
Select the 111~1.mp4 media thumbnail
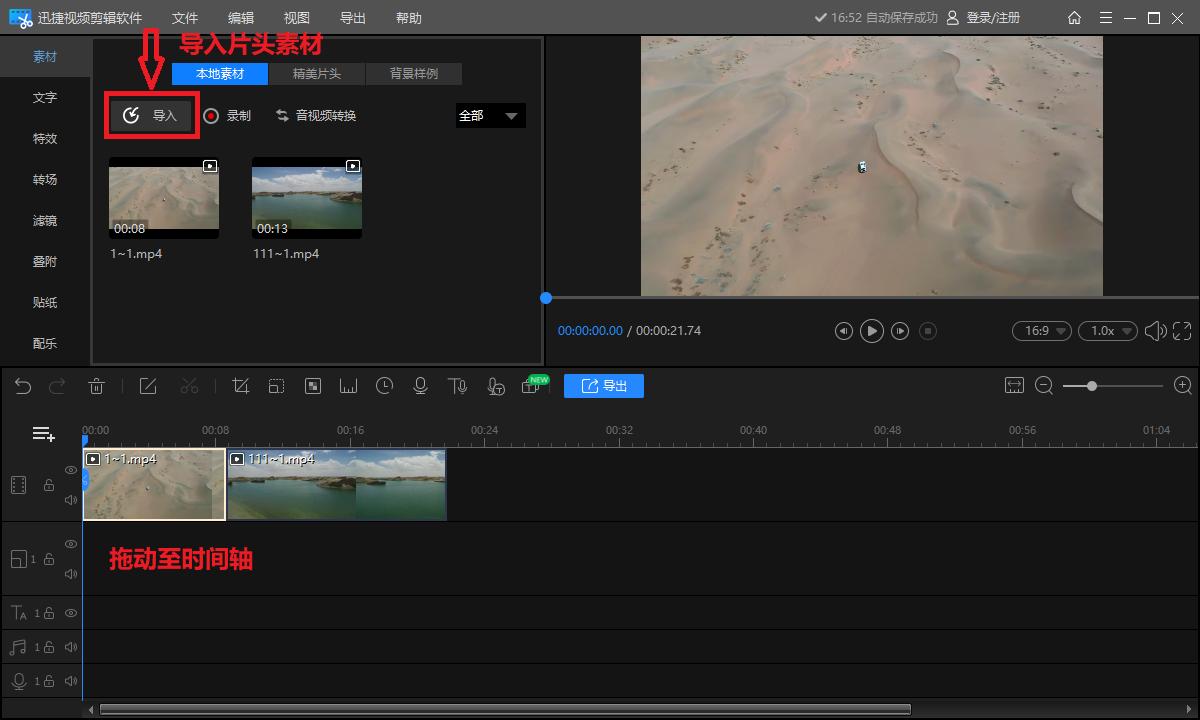[x=307, y=197]
